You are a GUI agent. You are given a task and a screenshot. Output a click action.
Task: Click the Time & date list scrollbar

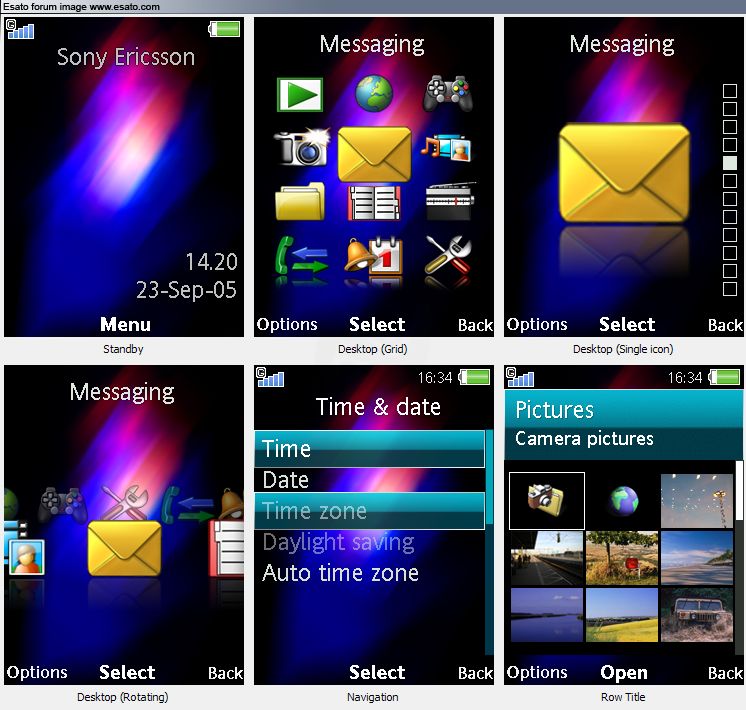[x=489, y=542]
